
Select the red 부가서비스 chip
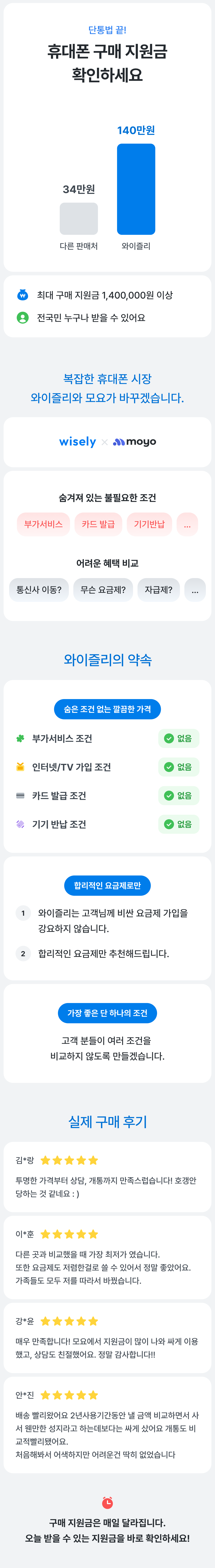[43, 524]
